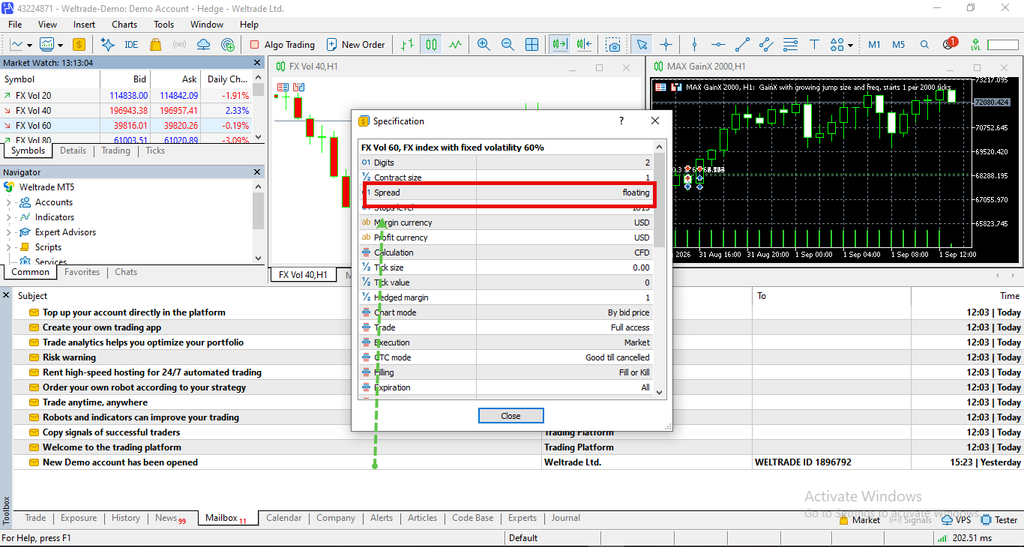Open the Tools menu
The height and width of the screenshot is (547, 1024).
164,24
